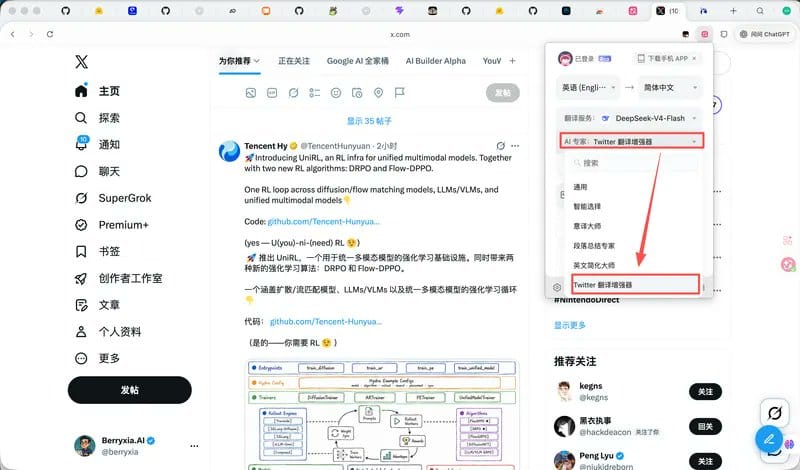The image size is (800, 470).
Task: Schedule the post with calendar icon
Action: point(357,93)
